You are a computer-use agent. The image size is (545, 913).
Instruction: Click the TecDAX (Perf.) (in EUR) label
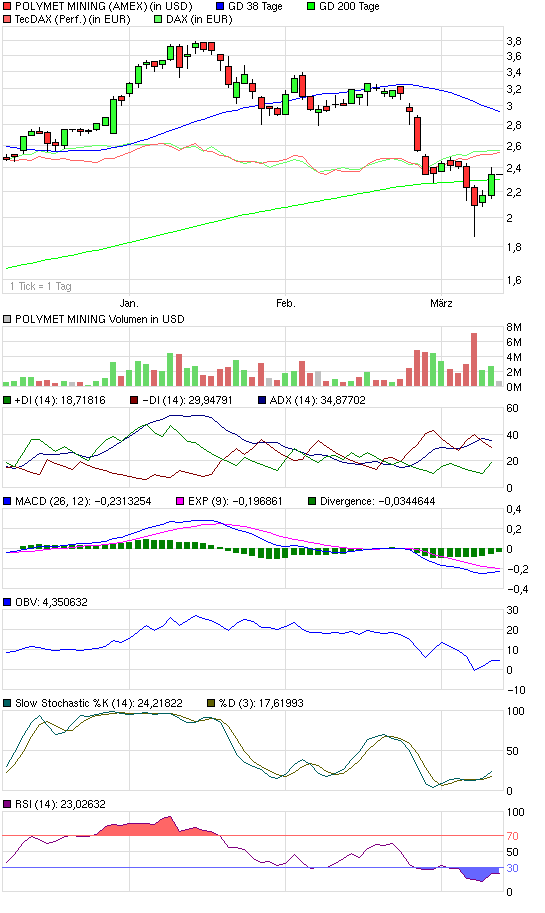pyautogui.click(x=73, y=19)
